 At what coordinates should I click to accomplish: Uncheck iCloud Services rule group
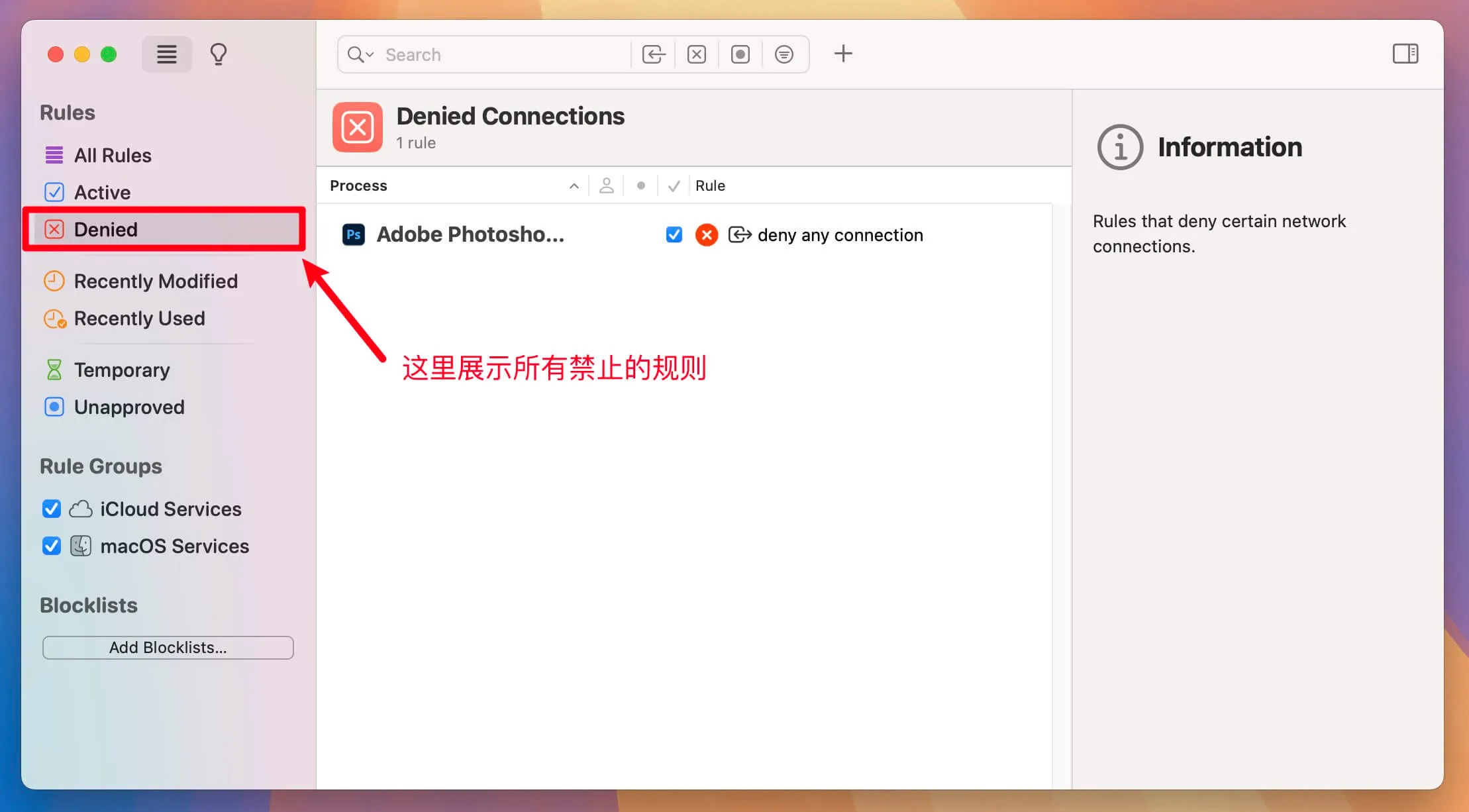pos(52,509)
